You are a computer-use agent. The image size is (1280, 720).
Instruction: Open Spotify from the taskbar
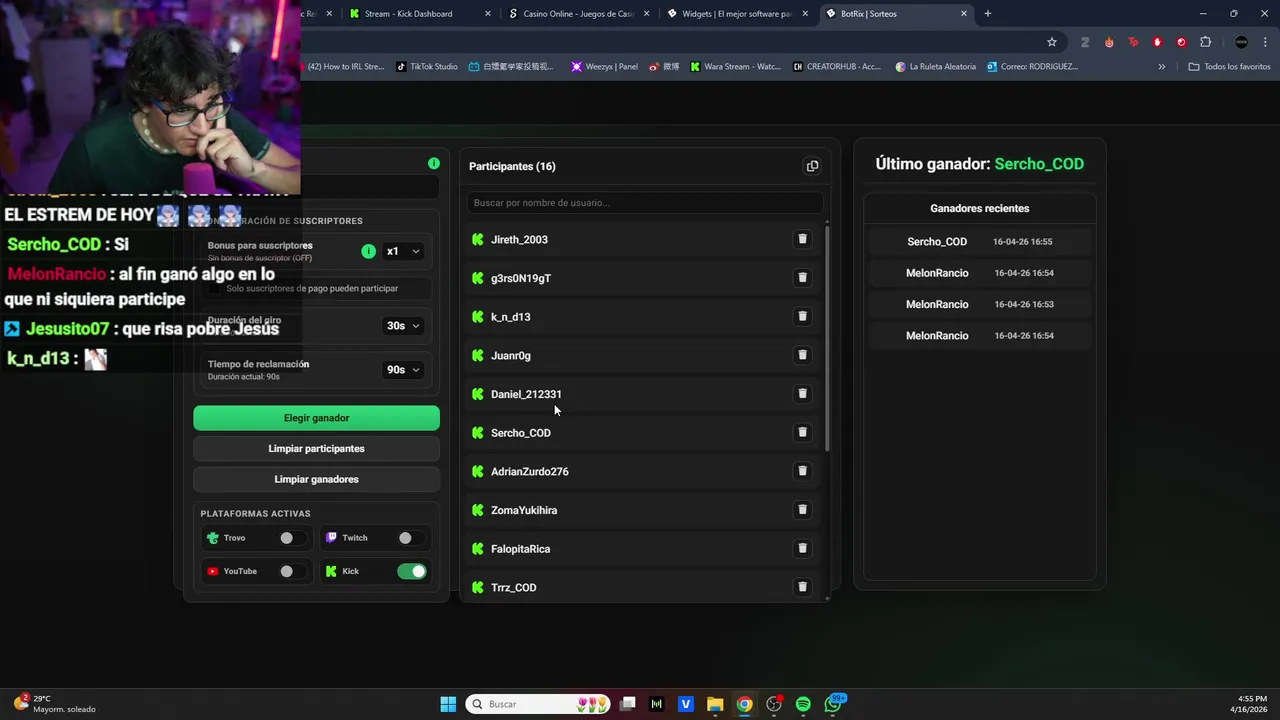[x=803, y=704]
